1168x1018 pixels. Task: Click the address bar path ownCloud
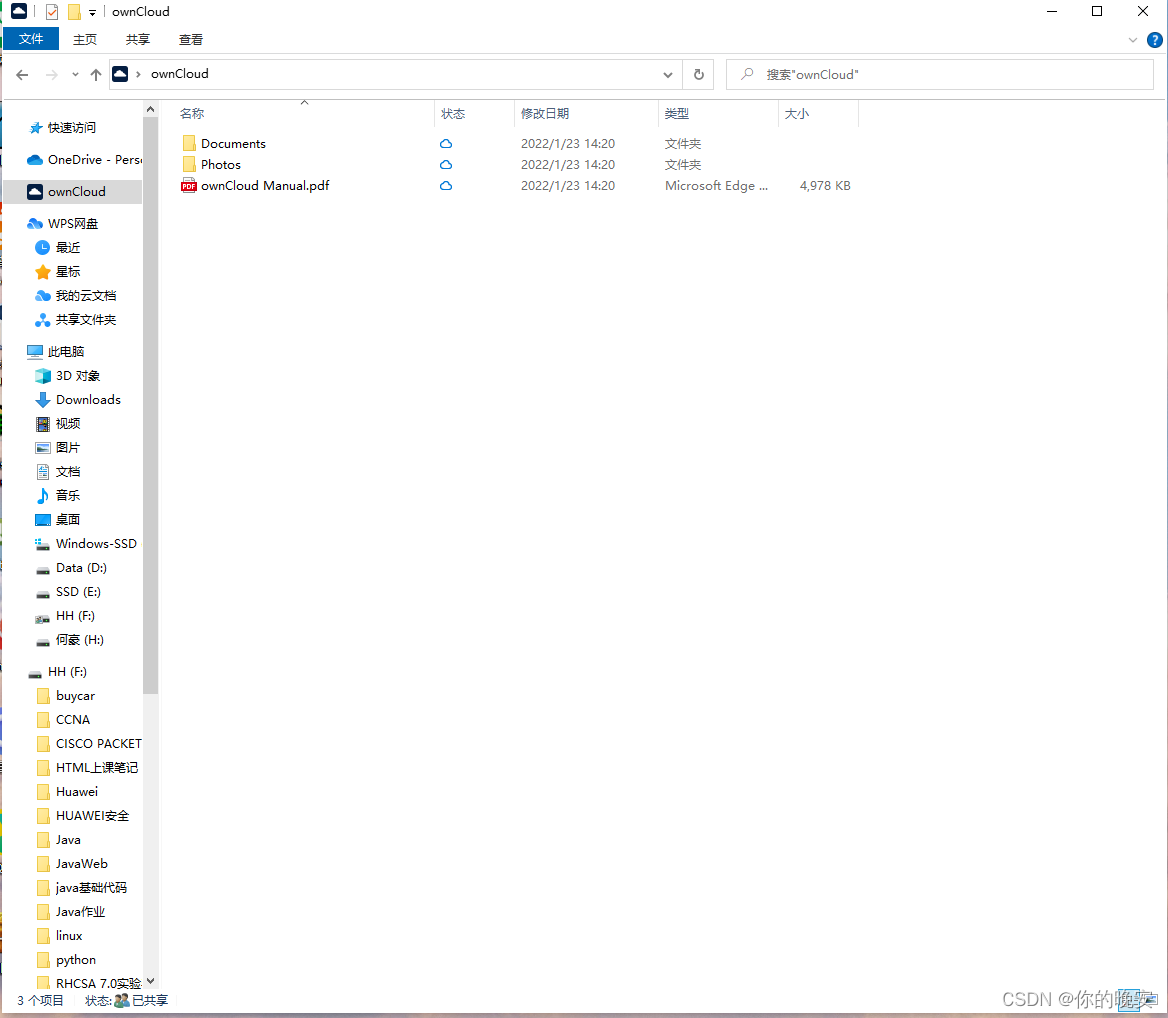click(180, 74)
